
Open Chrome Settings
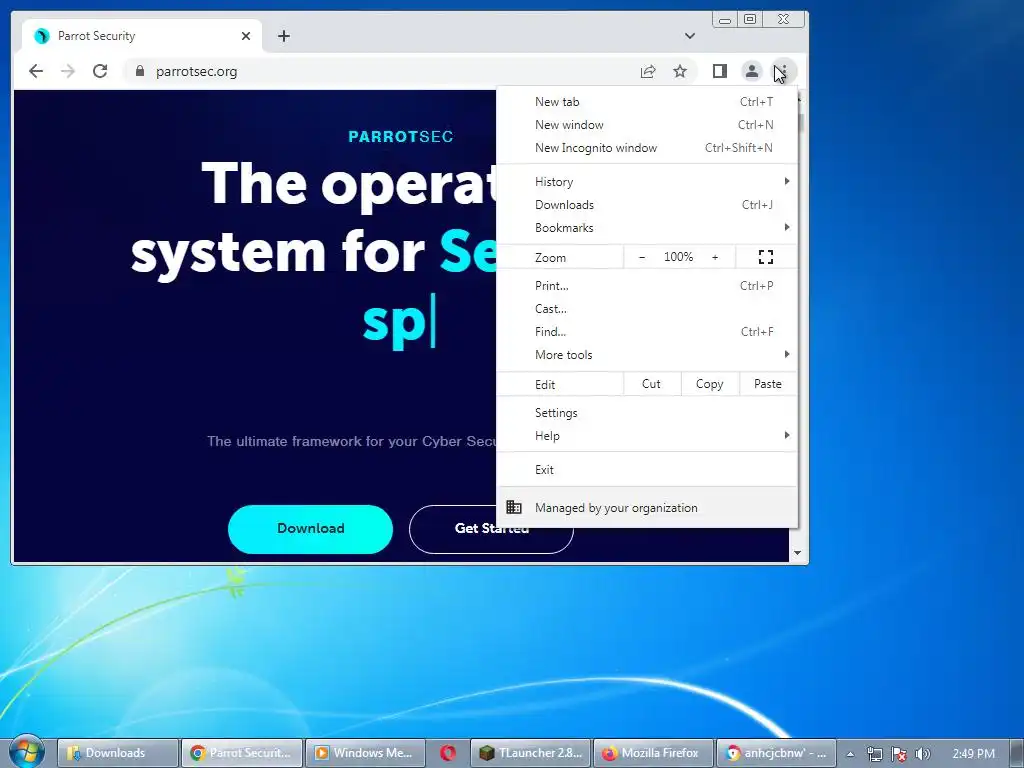(x=647, y=413)
